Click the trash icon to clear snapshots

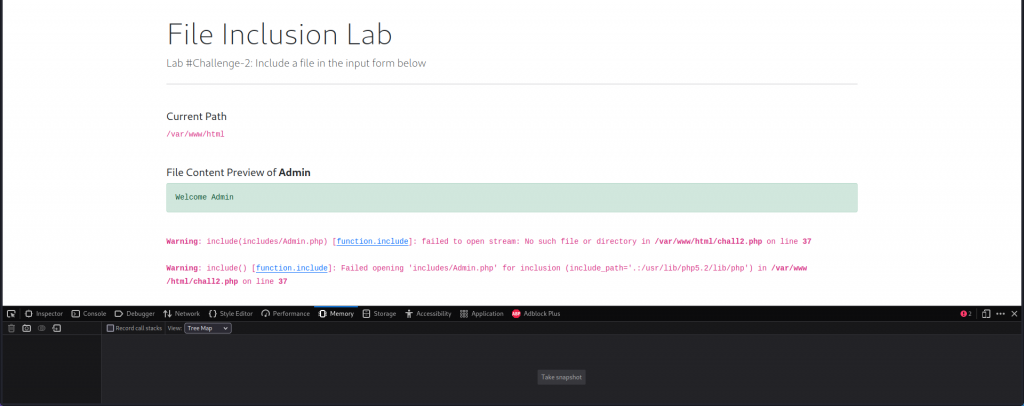(x=12, y=328)
